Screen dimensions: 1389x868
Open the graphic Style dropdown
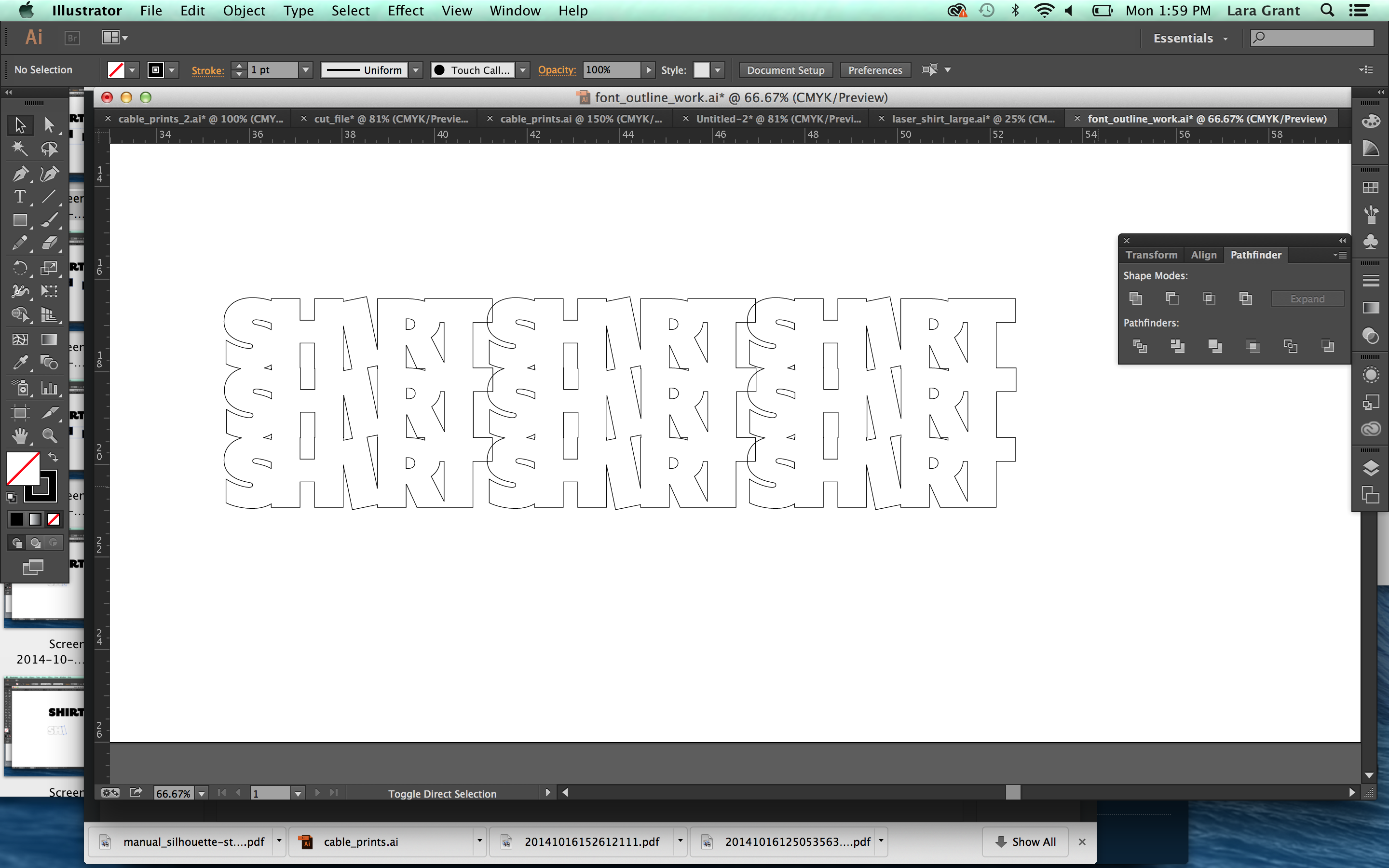click(718, 70)
